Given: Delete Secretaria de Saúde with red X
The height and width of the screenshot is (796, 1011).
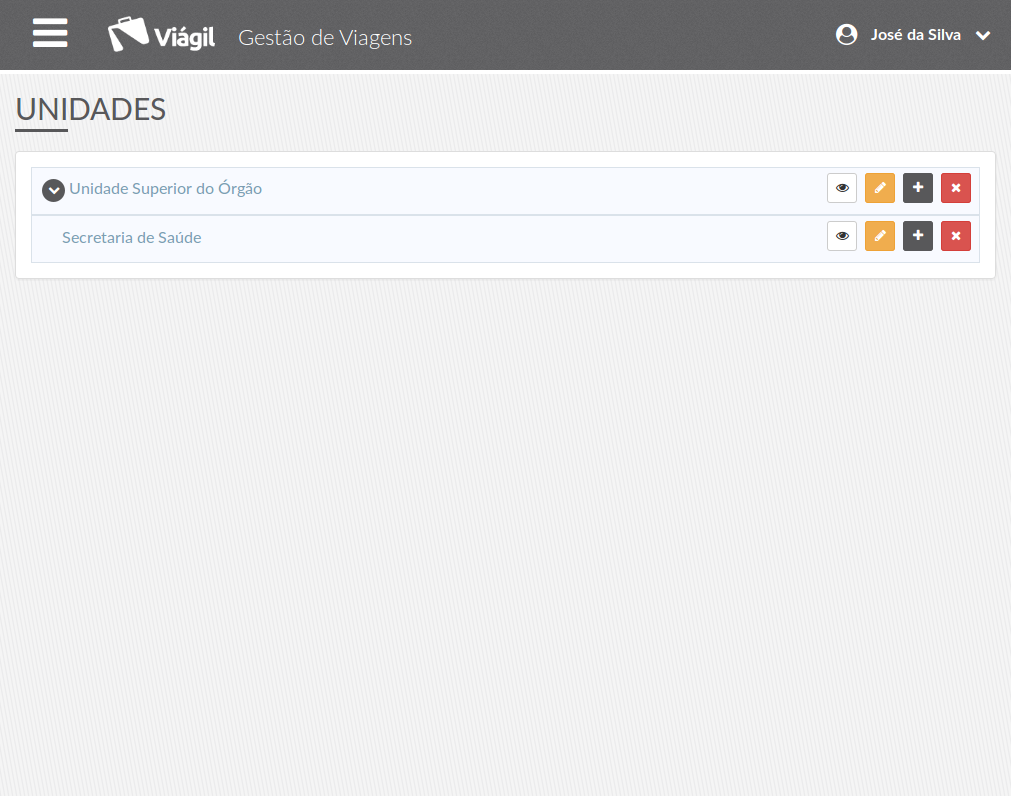Looking at the screenshot, I should coord(956,236).
